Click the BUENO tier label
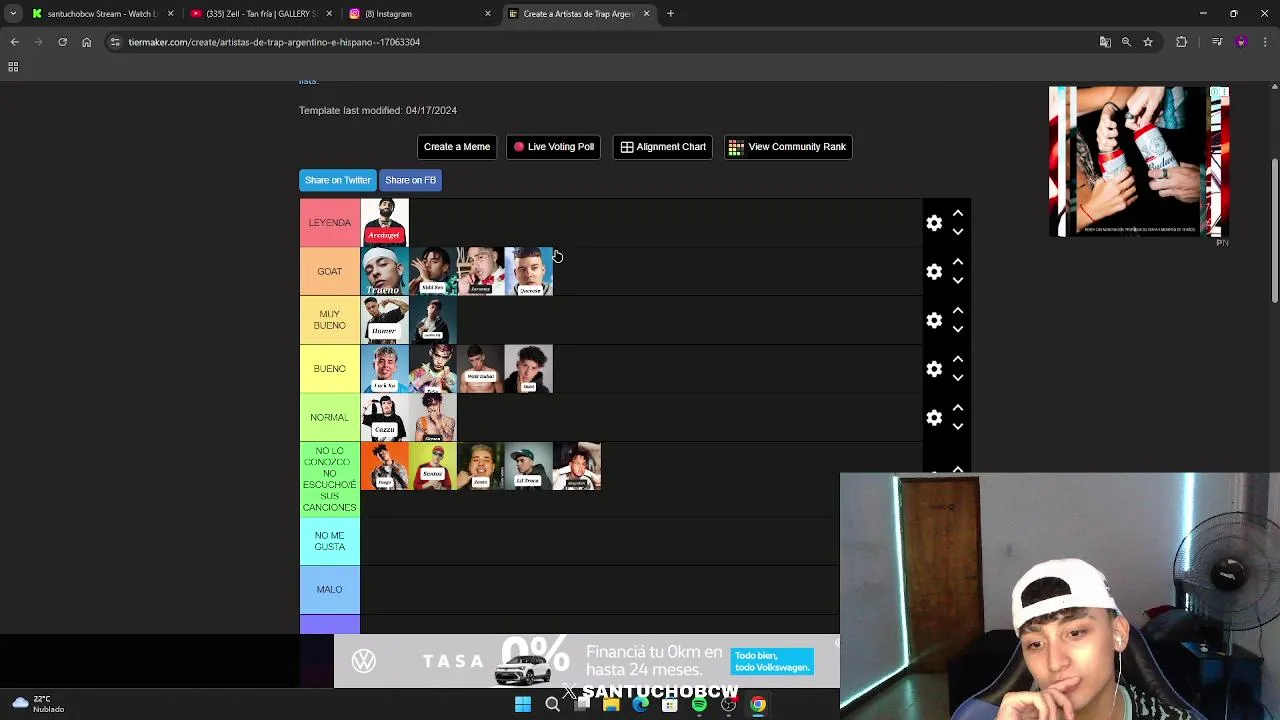The height and width of the screenshot is (720, 1280). click(330, 368)
